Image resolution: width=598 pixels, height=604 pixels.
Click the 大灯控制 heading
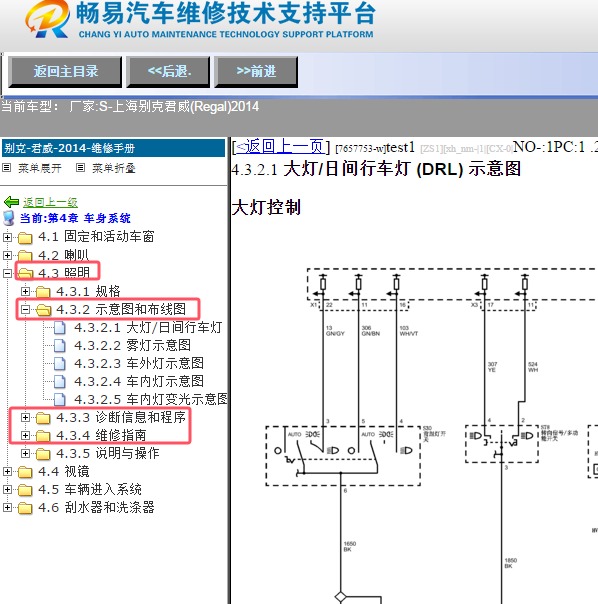pyautogui.click(x=266, y=208)
